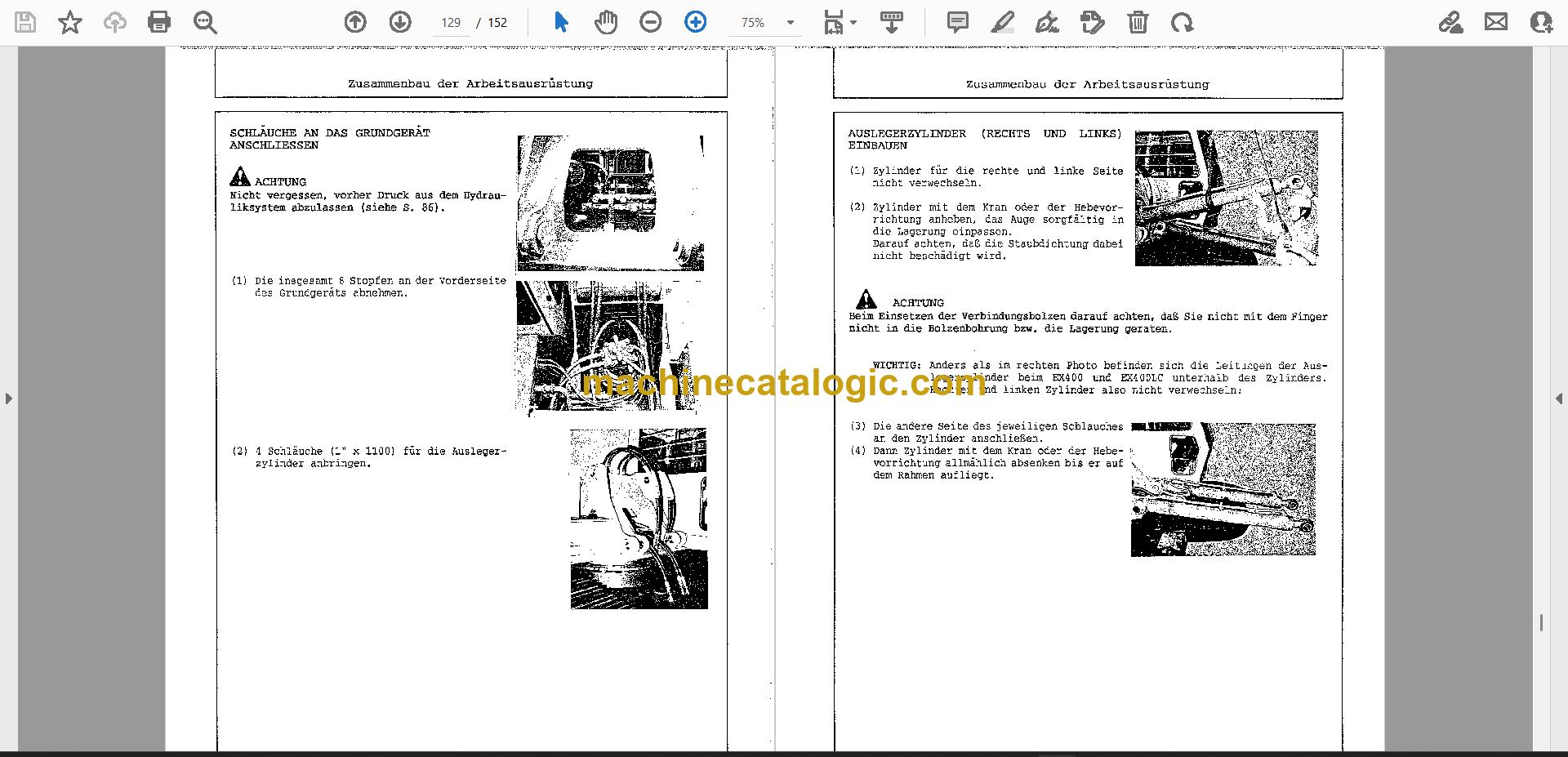Bookmark the document with the star icon
Viewport: 1568px width, 757px height.
point(70,22)
